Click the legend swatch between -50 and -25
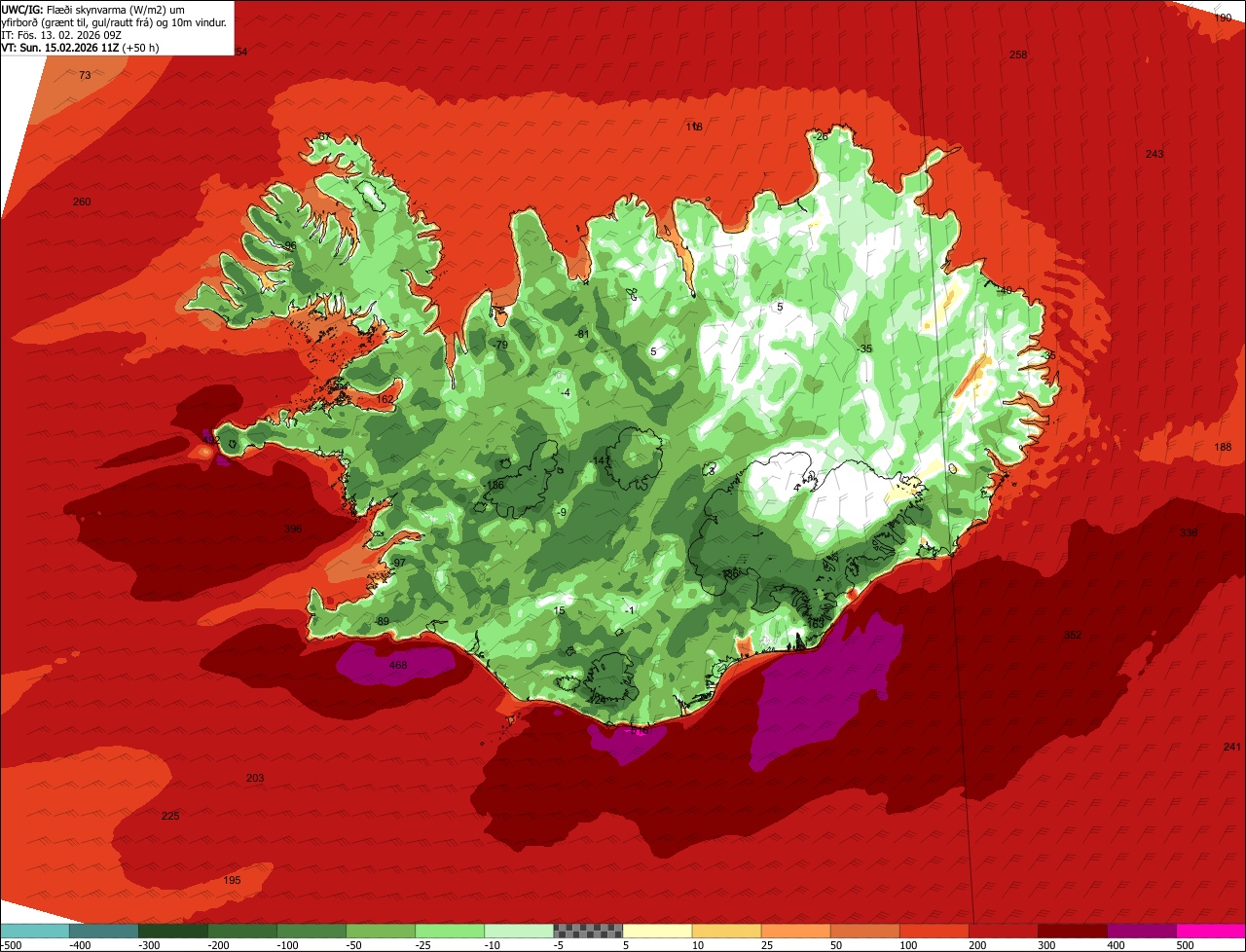Viewport: 1246px width, 952px height. pos(381,931)
